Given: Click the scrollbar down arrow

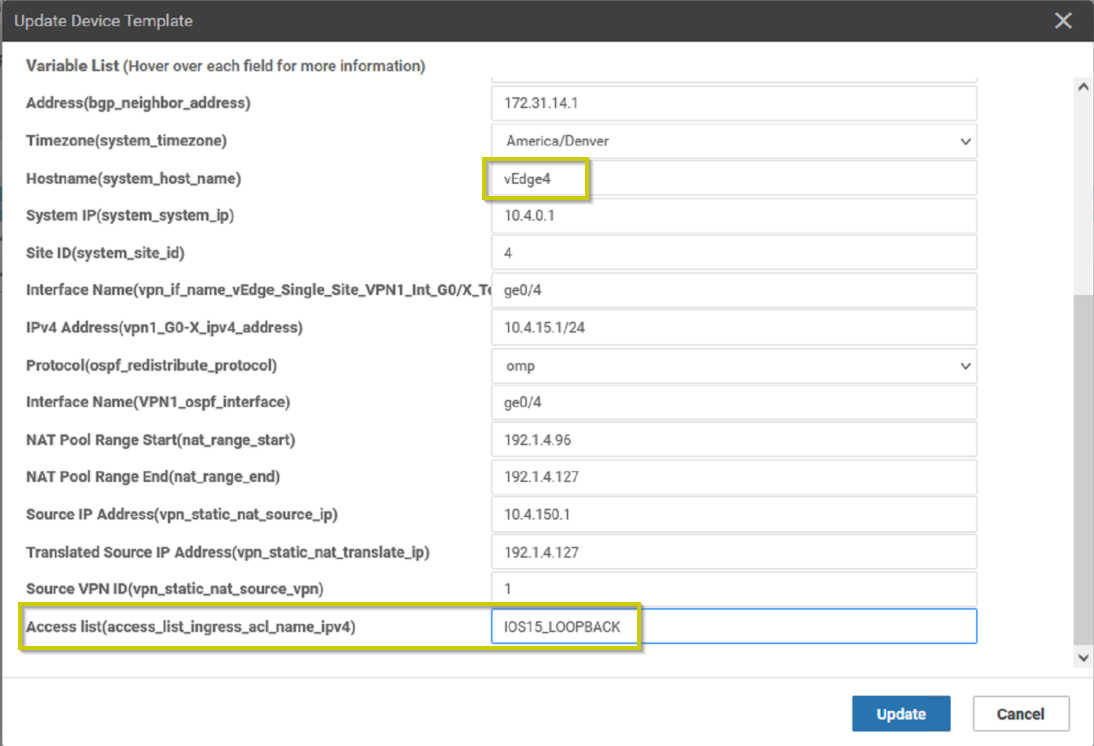Looking at the screenshot, I should [x=1083, y=657].
